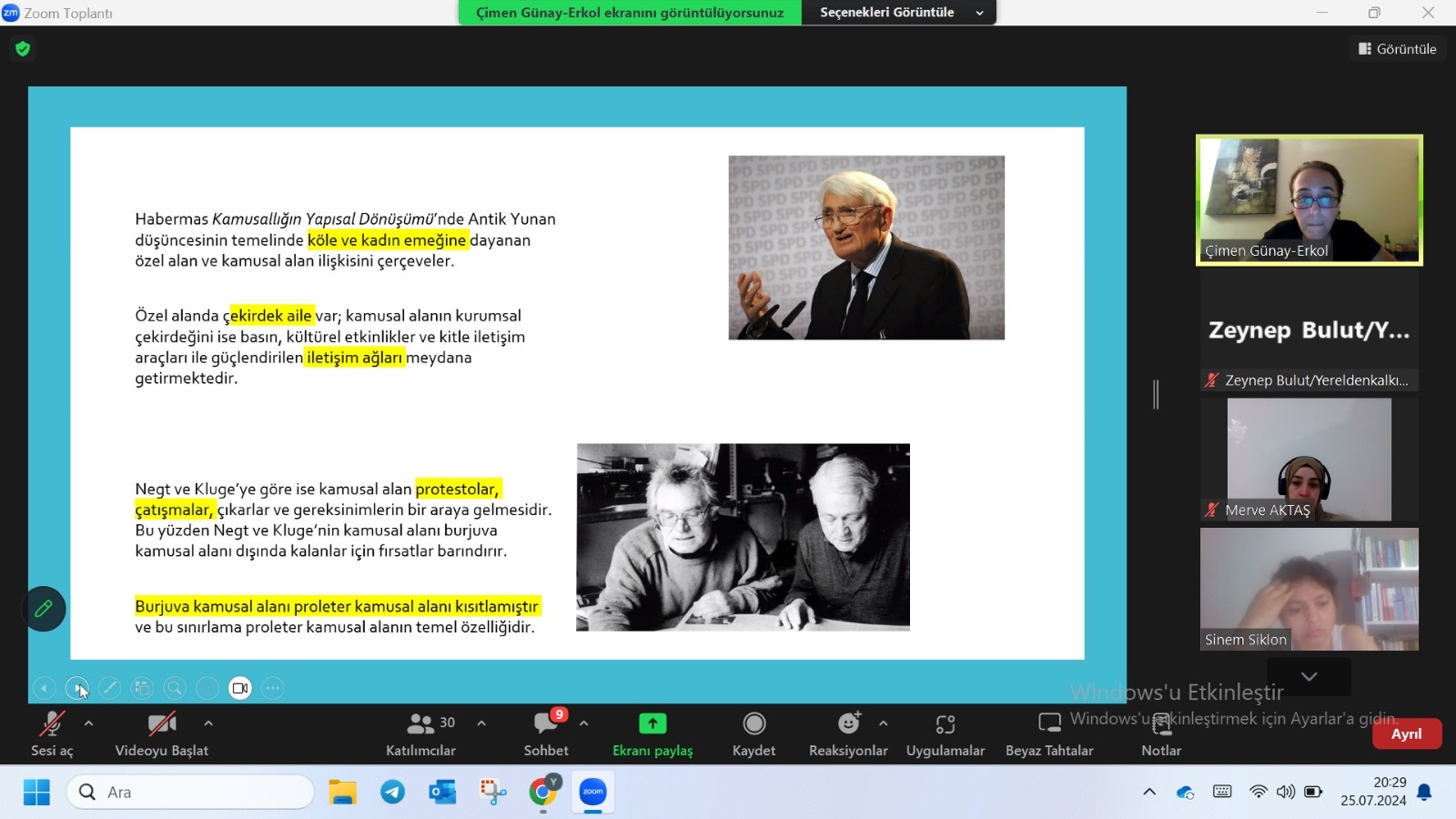Click the zoom magnifier in slide controls

[175, 688]
